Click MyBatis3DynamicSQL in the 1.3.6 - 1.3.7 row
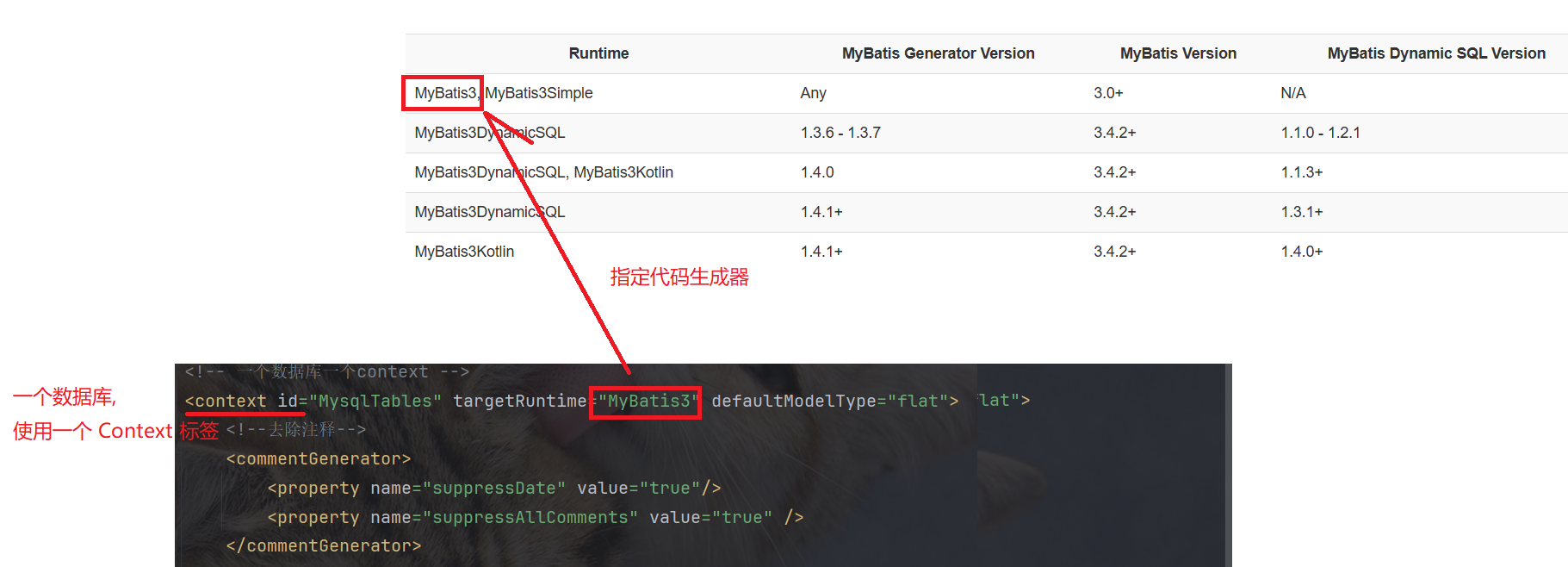 coord(490,133)
